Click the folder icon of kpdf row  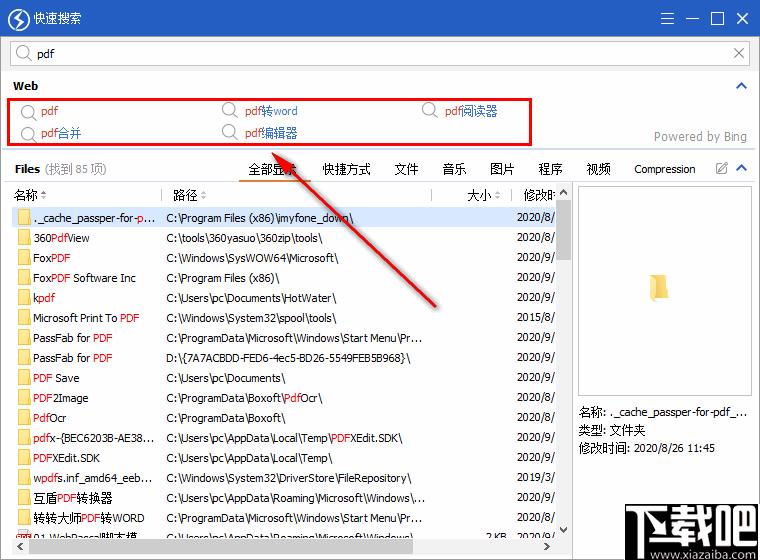(x=24, y=298)
